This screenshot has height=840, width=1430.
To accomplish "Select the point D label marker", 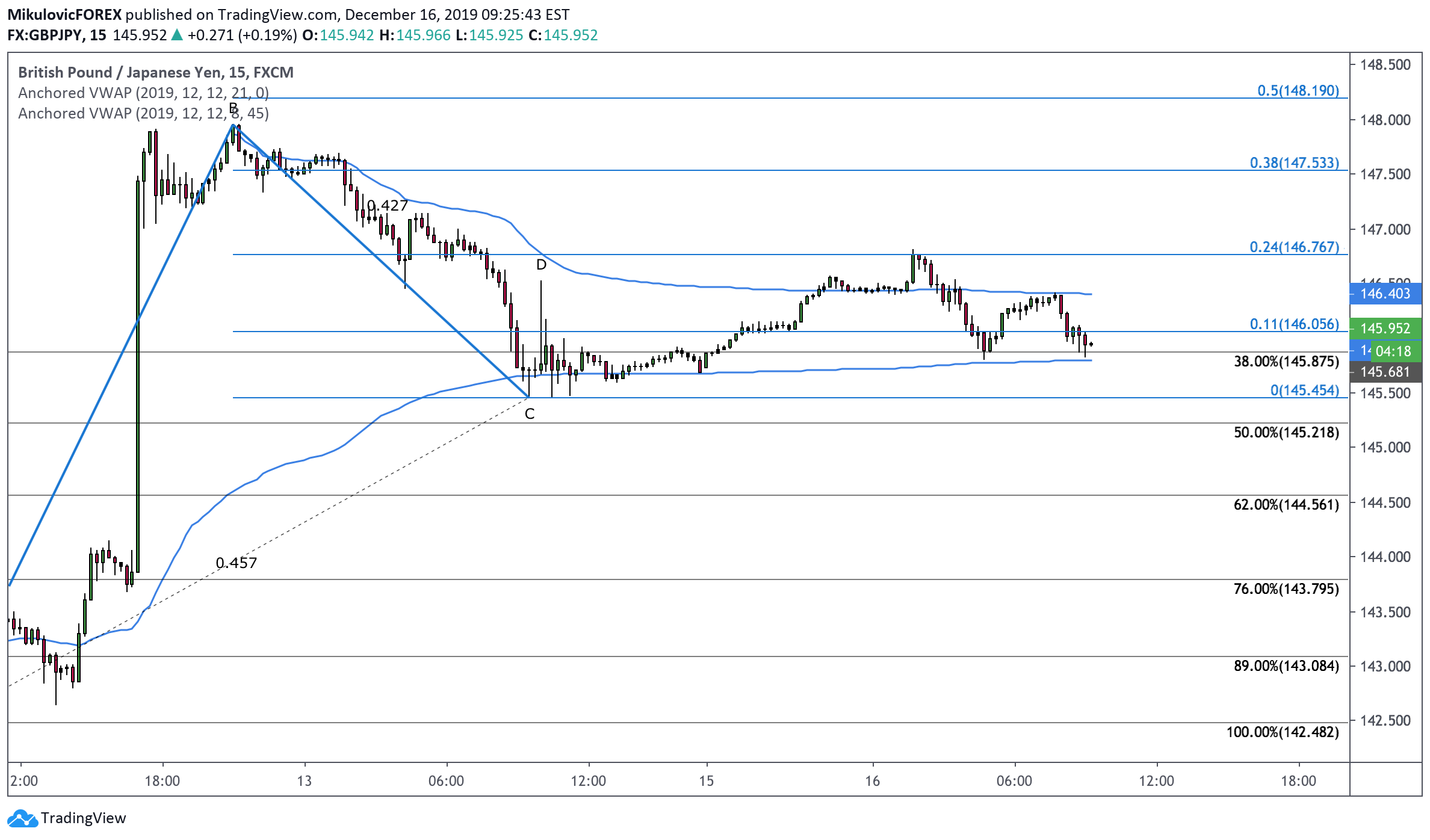I will pyautogui.click(x=541, y=265).
